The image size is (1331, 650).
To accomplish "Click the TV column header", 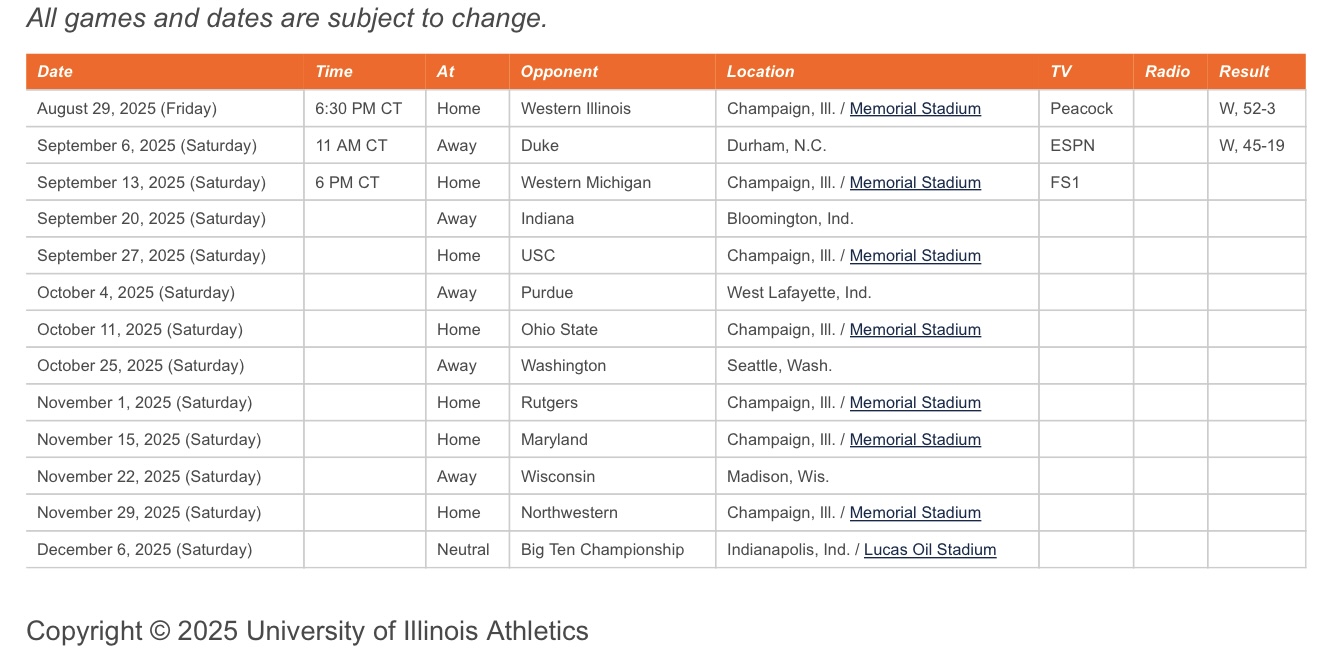I will (x=1061, y=72).
